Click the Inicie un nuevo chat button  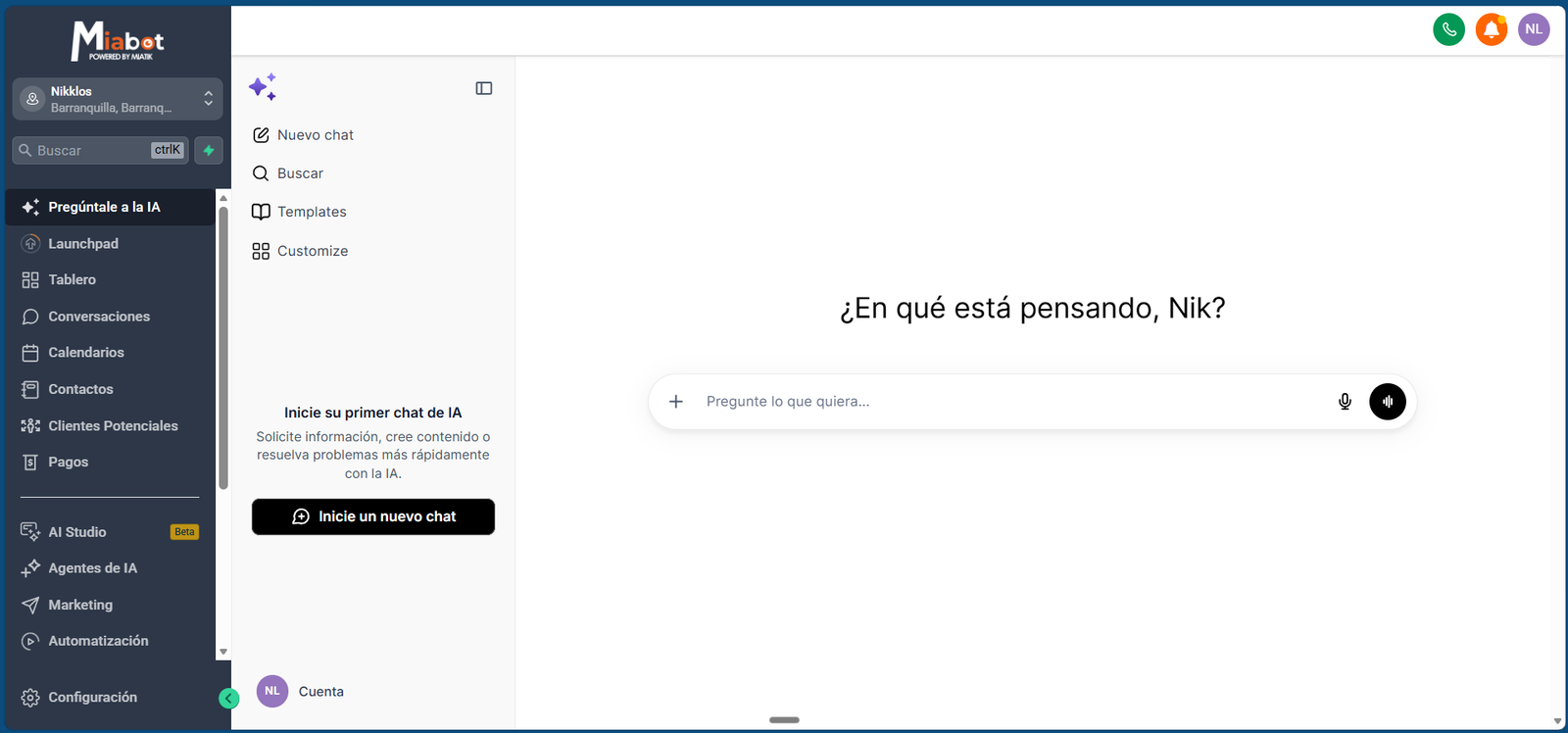coord(373,516)
